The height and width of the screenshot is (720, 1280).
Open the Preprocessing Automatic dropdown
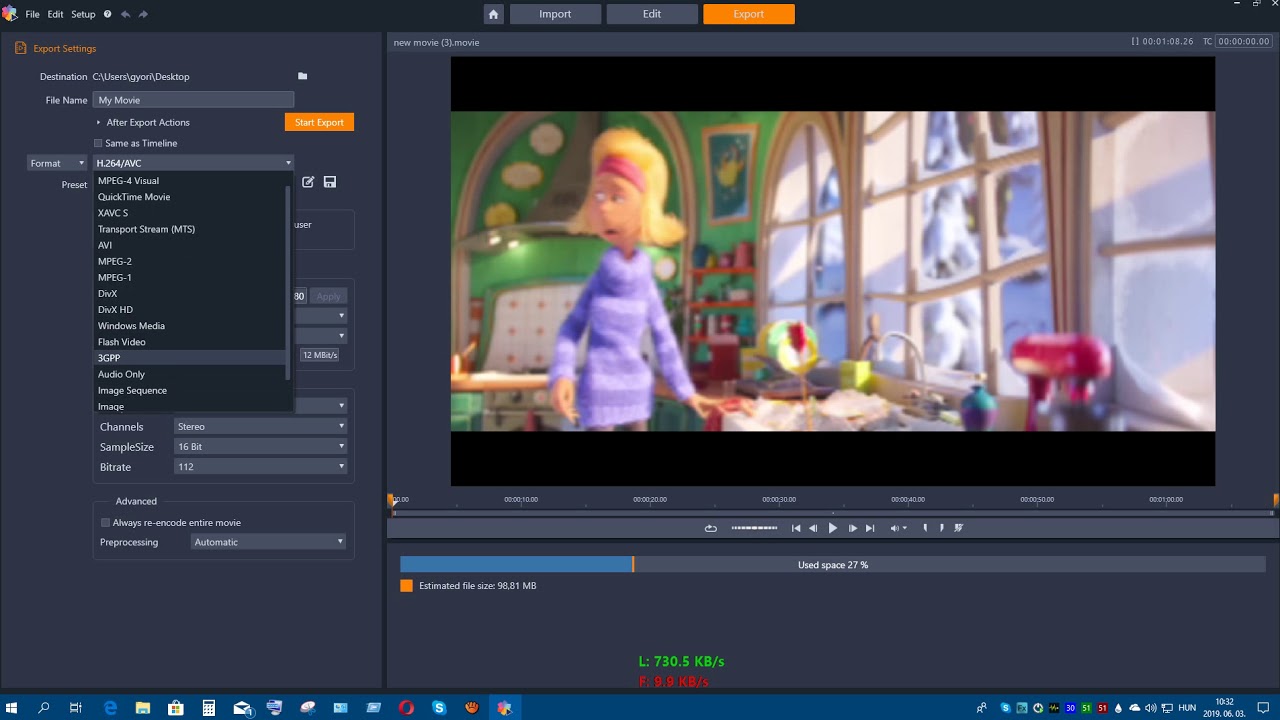click(x=269, y=542)
